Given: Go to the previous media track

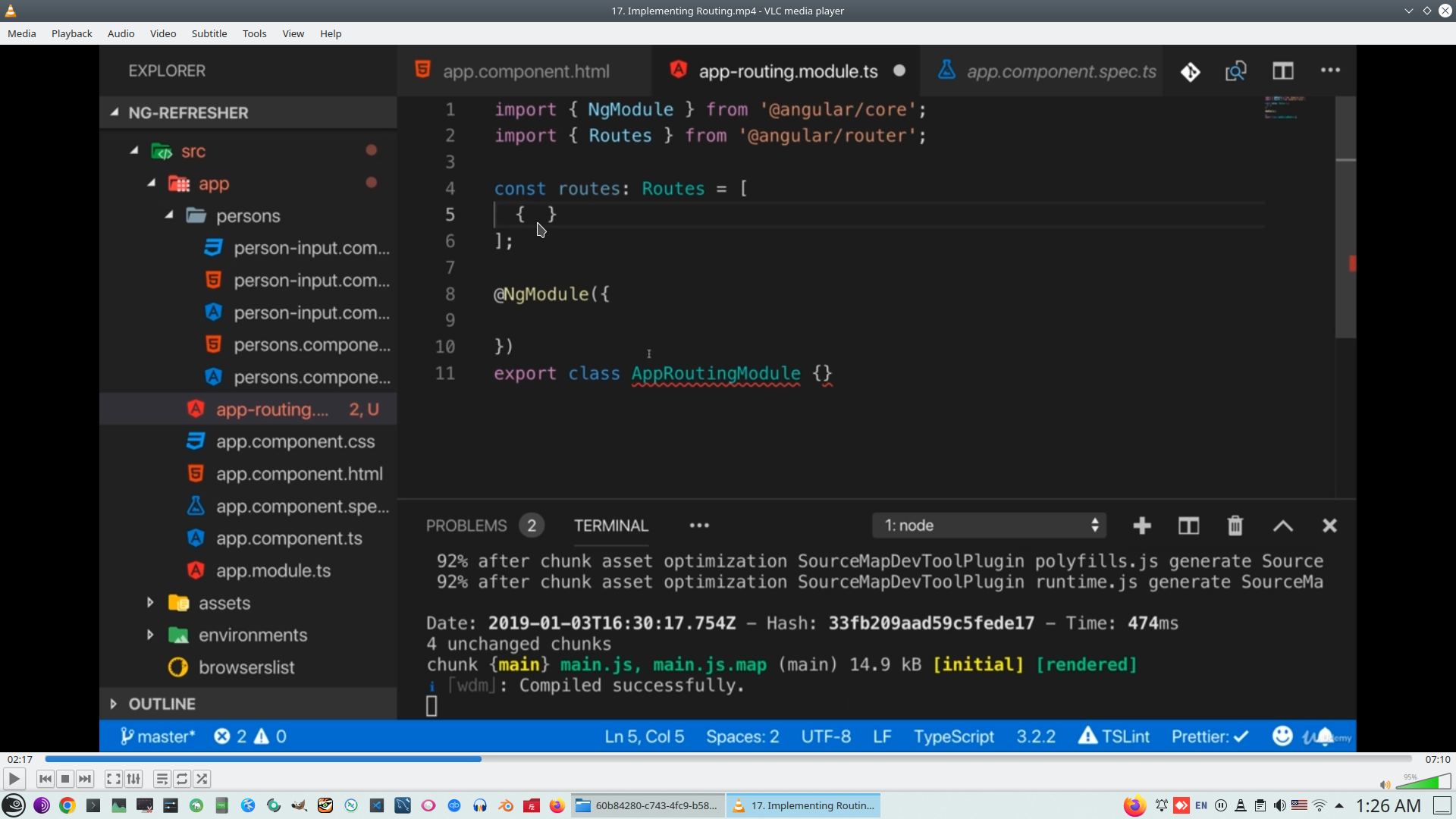Looking at the screenshot, I should [x=45, y=779].
